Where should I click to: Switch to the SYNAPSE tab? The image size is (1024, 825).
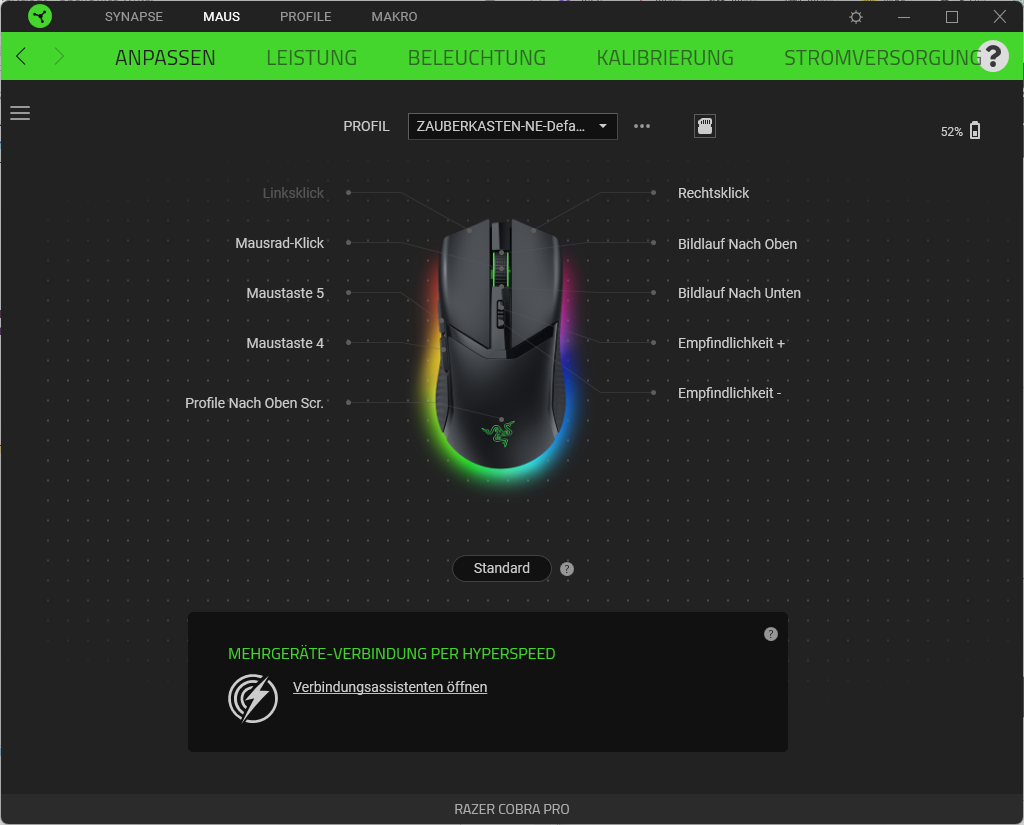134,16
